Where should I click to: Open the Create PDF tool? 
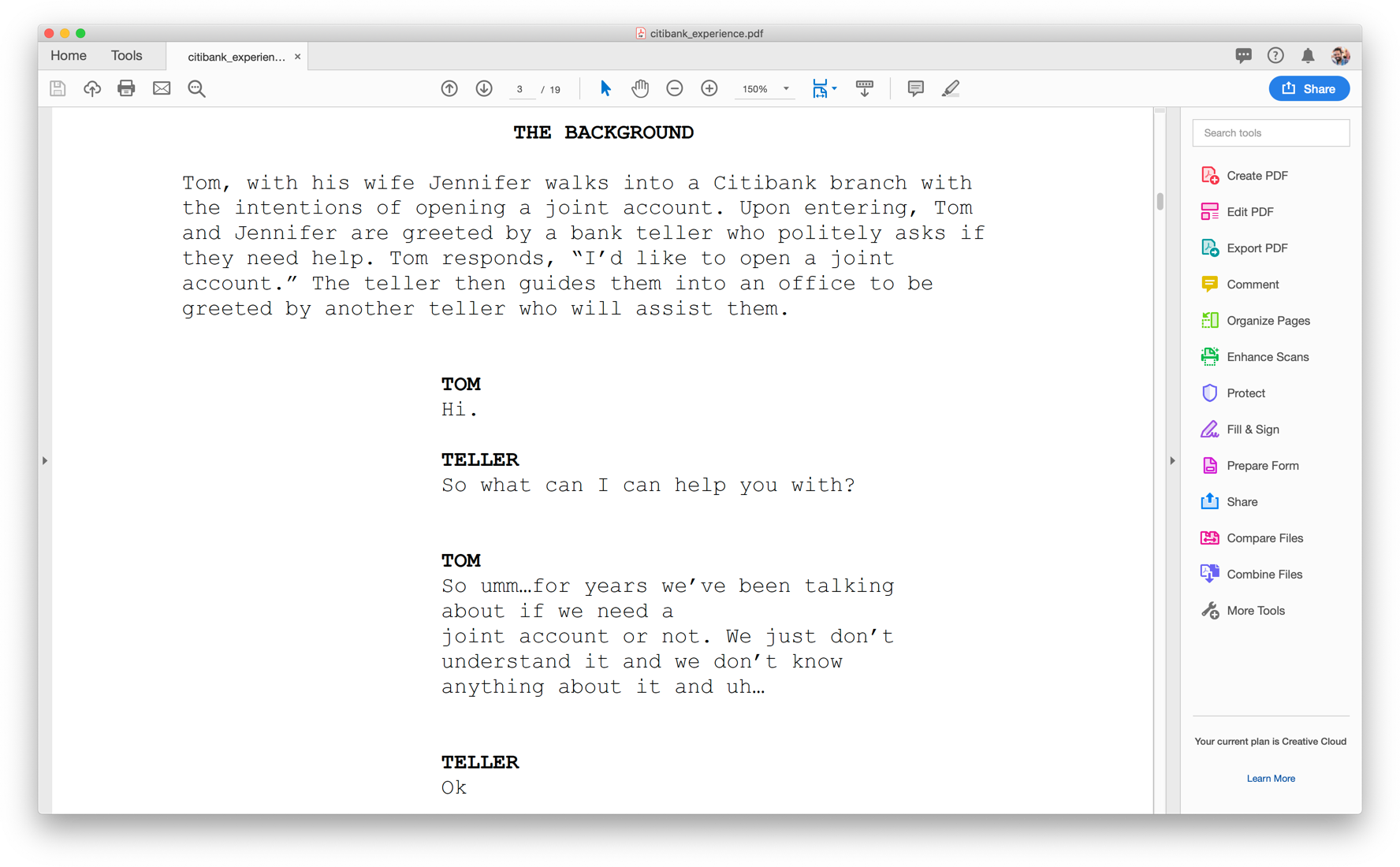coord(1245,175)
